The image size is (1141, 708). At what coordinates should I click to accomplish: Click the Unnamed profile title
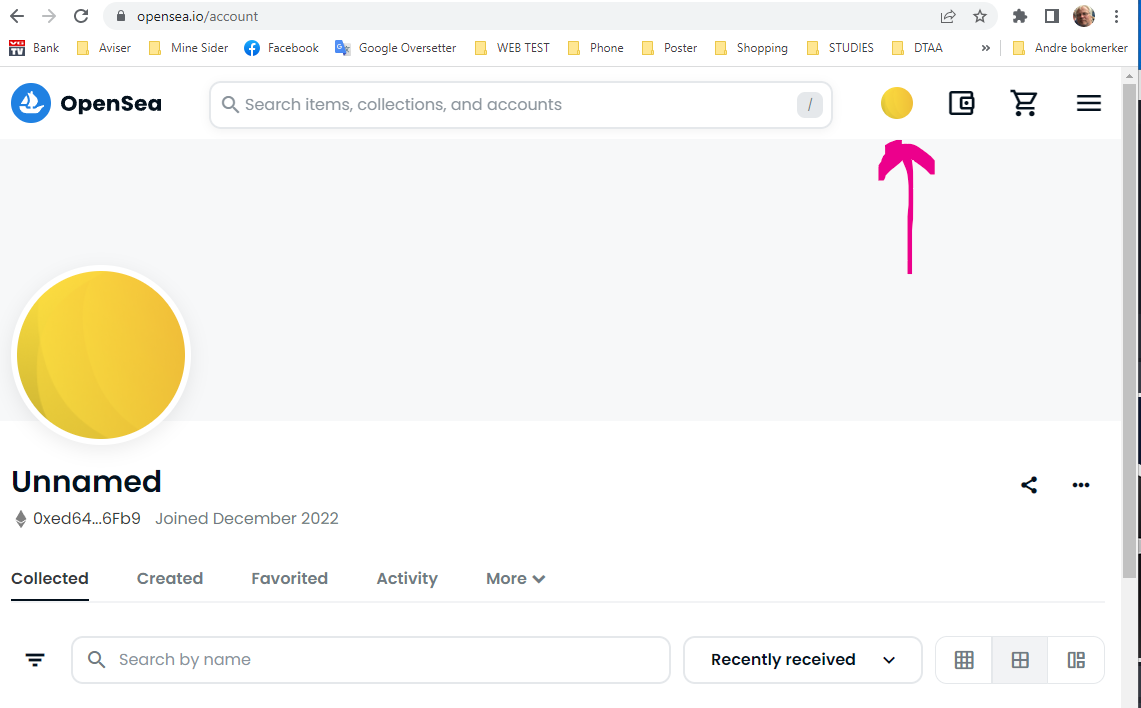click(x=87, y=482)
